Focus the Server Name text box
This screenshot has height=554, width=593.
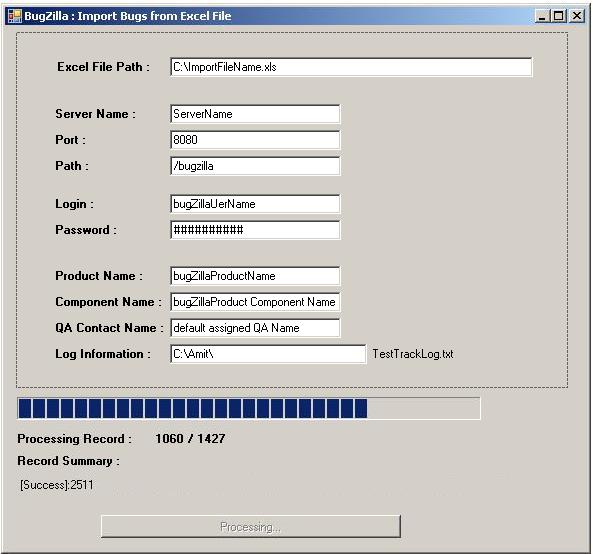(255, 114)
